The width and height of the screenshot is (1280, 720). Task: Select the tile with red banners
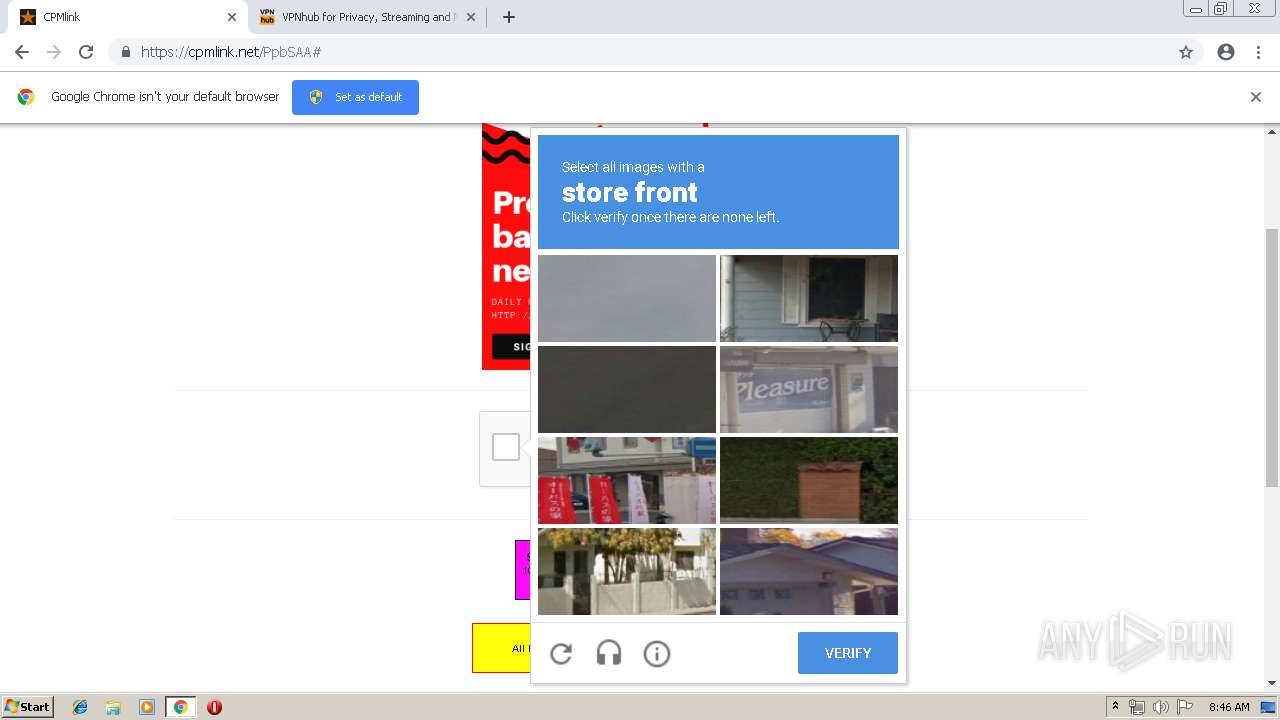click(x=627, y=480)
